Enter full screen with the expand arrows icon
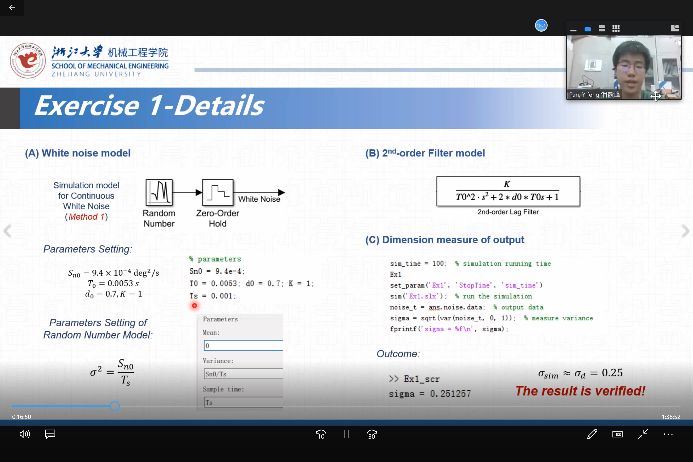The width and height of the screenshot is (693, 462). click(x=643, y=434)
